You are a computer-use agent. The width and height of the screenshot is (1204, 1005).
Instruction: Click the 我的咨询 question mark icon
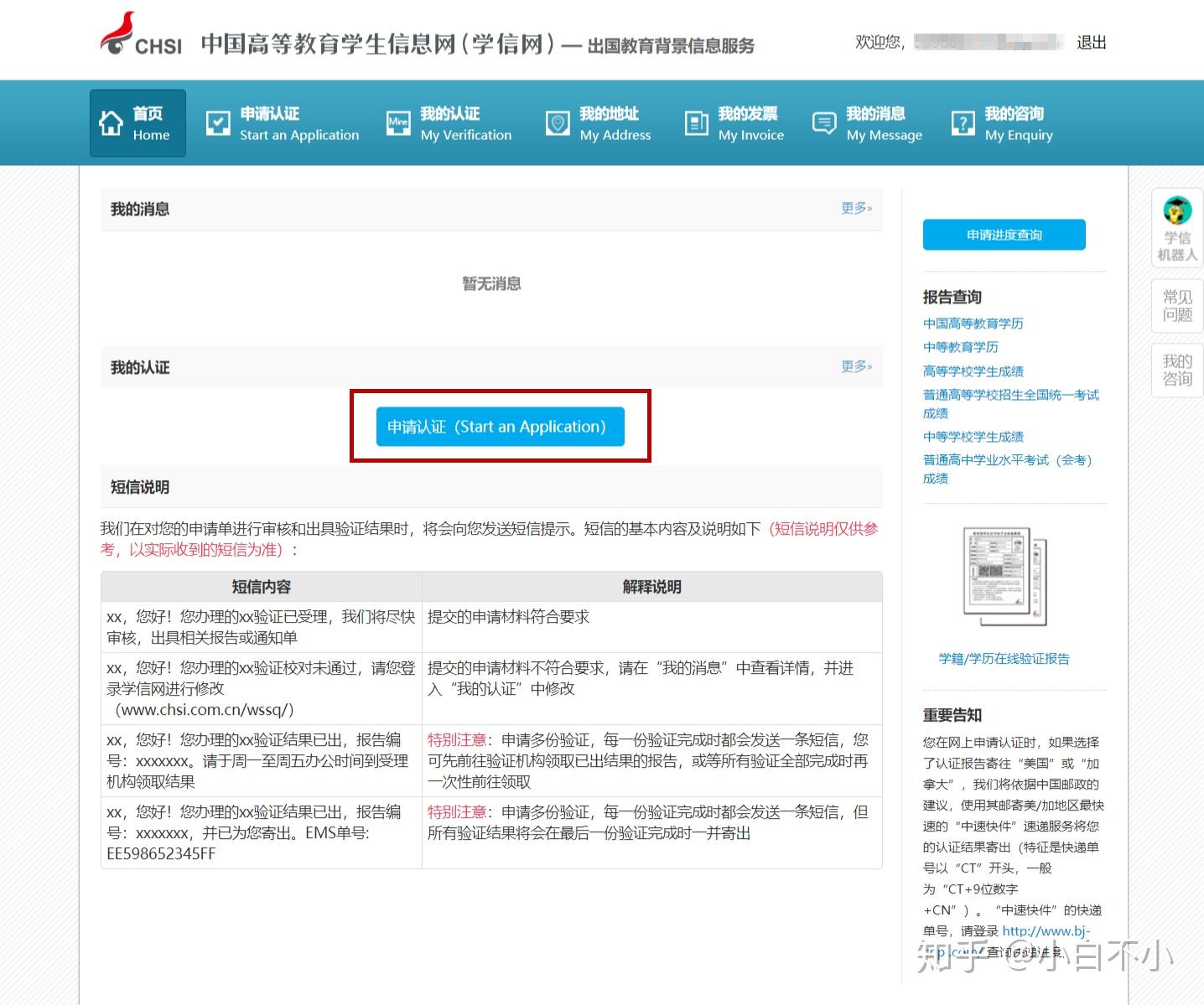[x=963, y=122]
